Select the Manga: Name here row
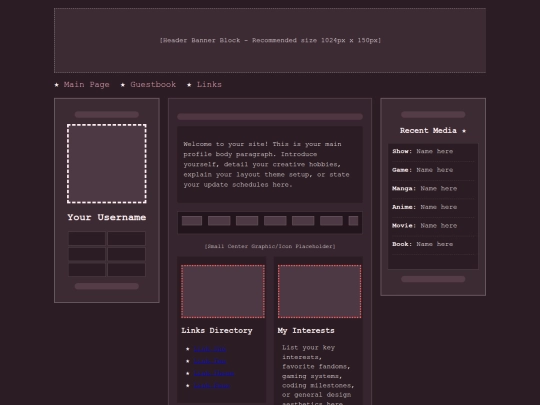 (x=433, y=189)
